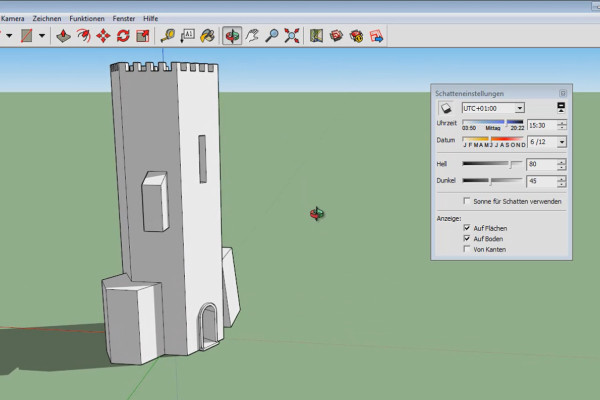Image resolution: width=600 pixels, height=400 pixels.
Task: Open dropdown arrow next to line tool
Action: pos(42,36)
